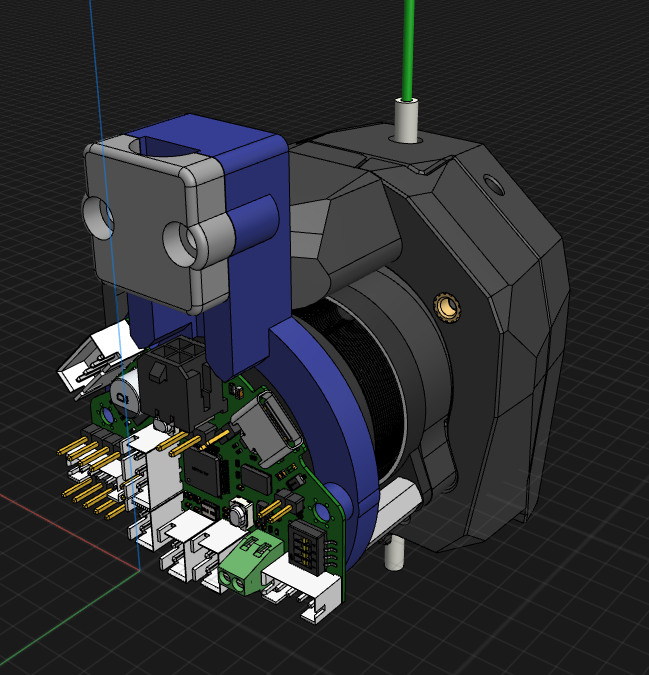Viewport: 649px width, 675px height.
Task: Select the white tube collar under filament
Action: point(406,120)
